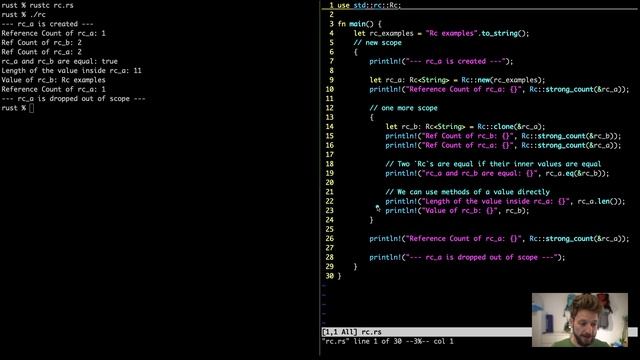
Task: Click line number 12 in the editor gutter
Action: click(329, 108)
